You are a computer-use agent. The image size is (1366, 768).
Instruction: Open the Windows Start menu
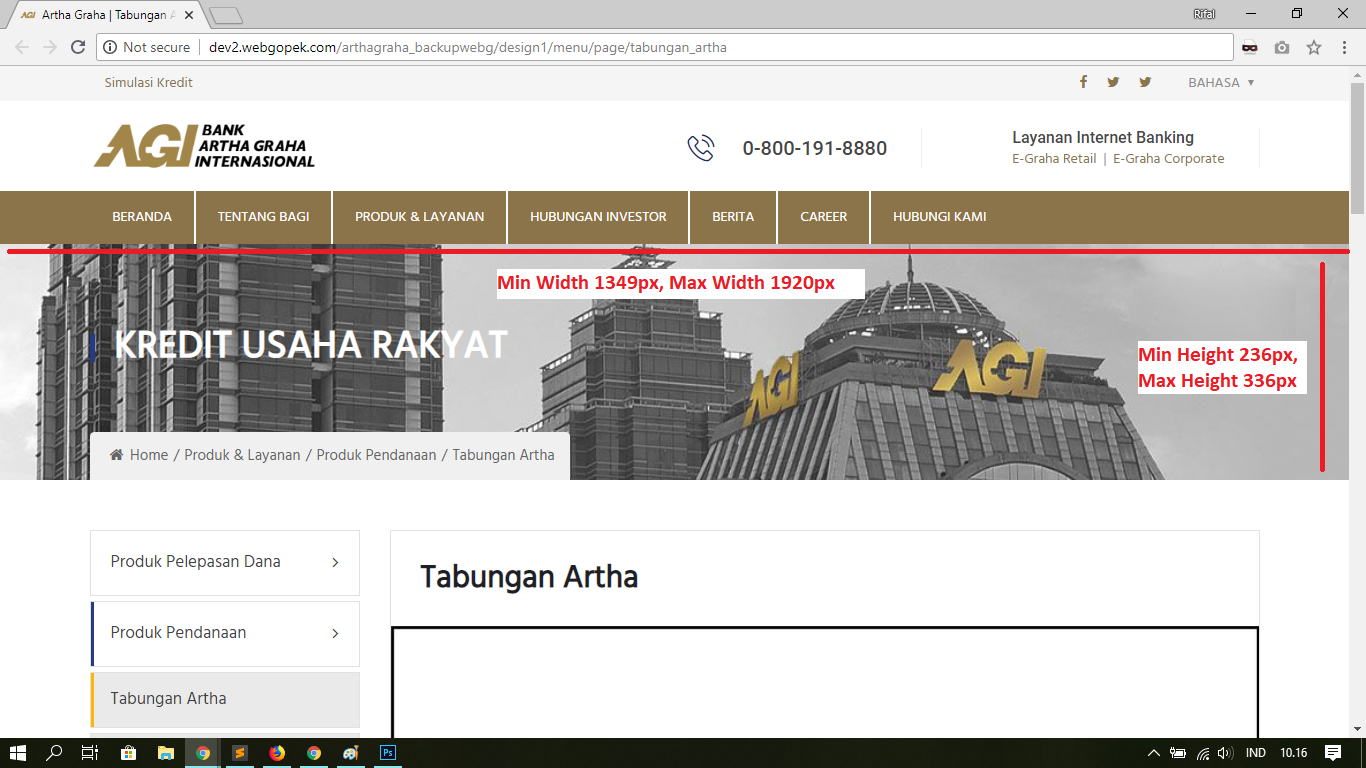pos(18,753)
